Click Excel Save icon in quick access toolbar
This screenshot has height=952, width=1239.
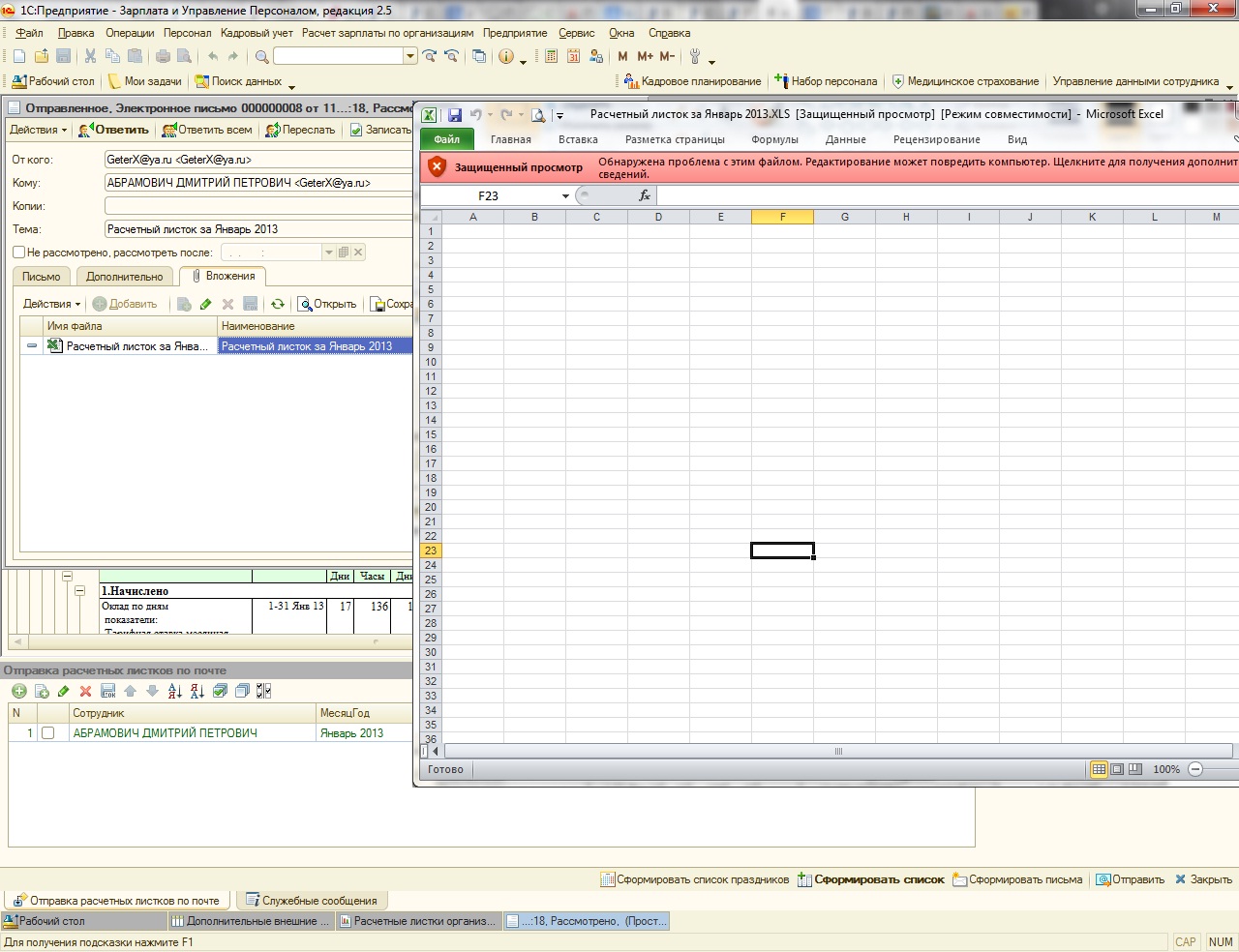454,115
